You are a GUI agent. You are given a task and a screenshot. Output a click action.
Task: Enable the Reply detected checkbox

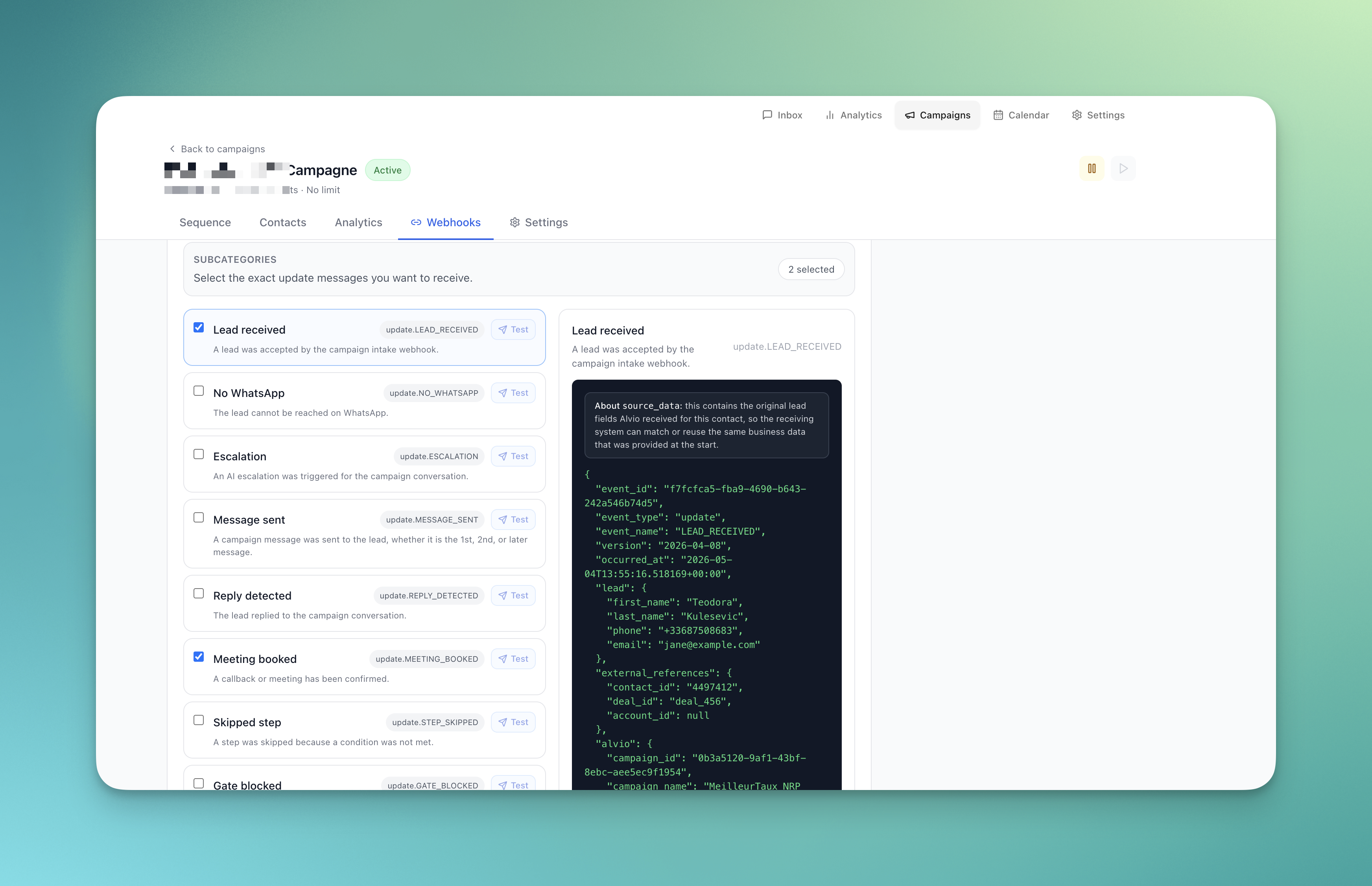click(199, 593)
